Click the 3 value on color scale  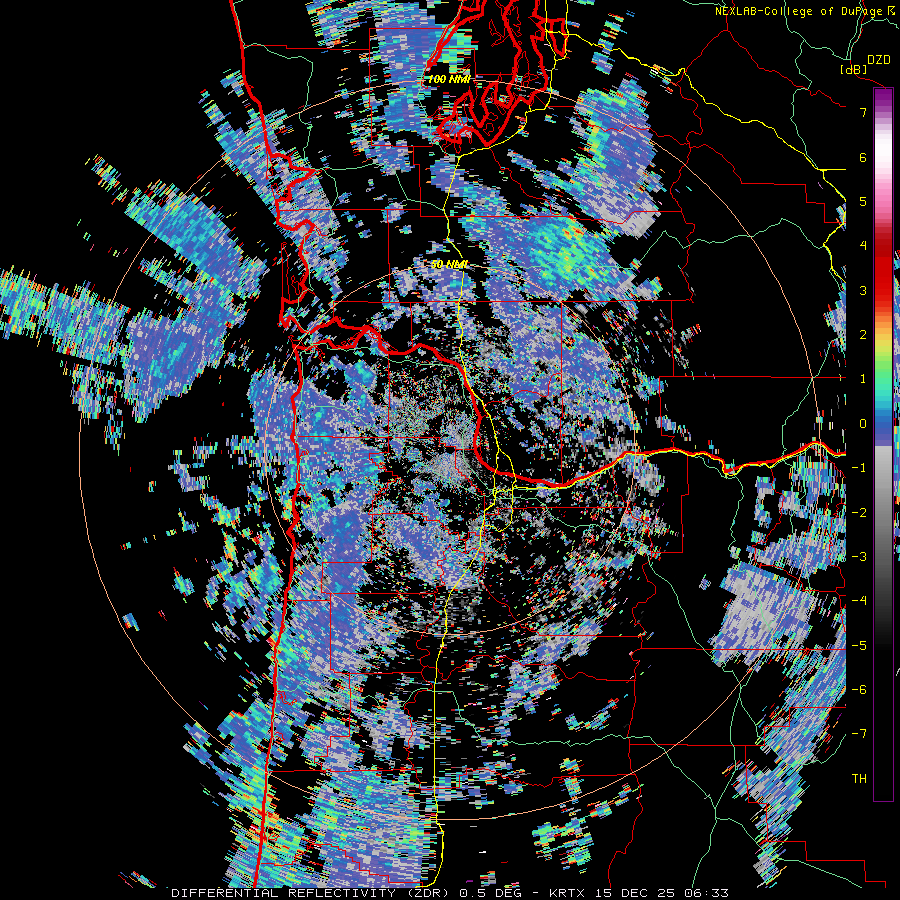(x=863, y=290)
